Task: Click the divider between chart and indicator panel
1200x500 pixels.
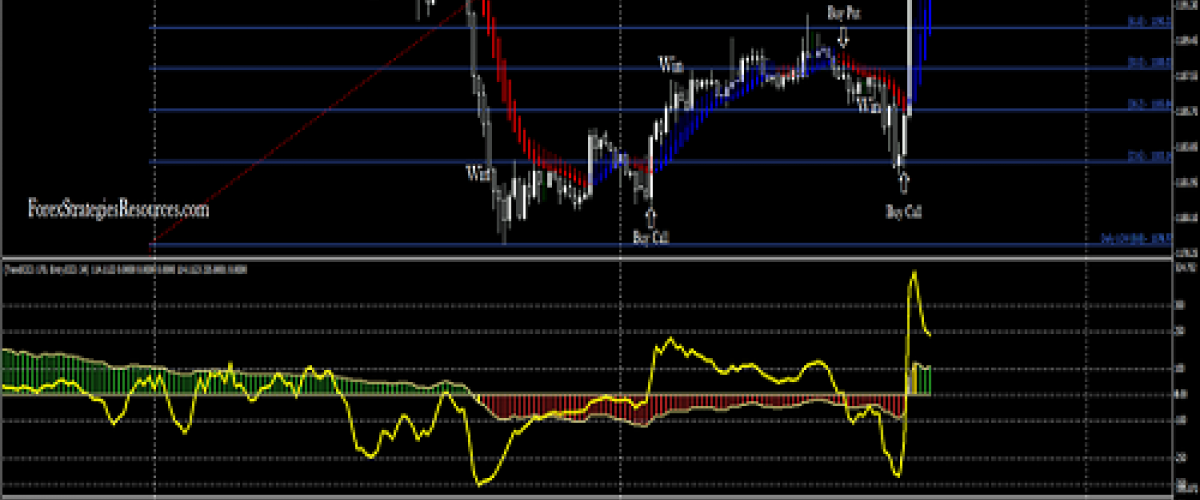Action: coord(600,259)
